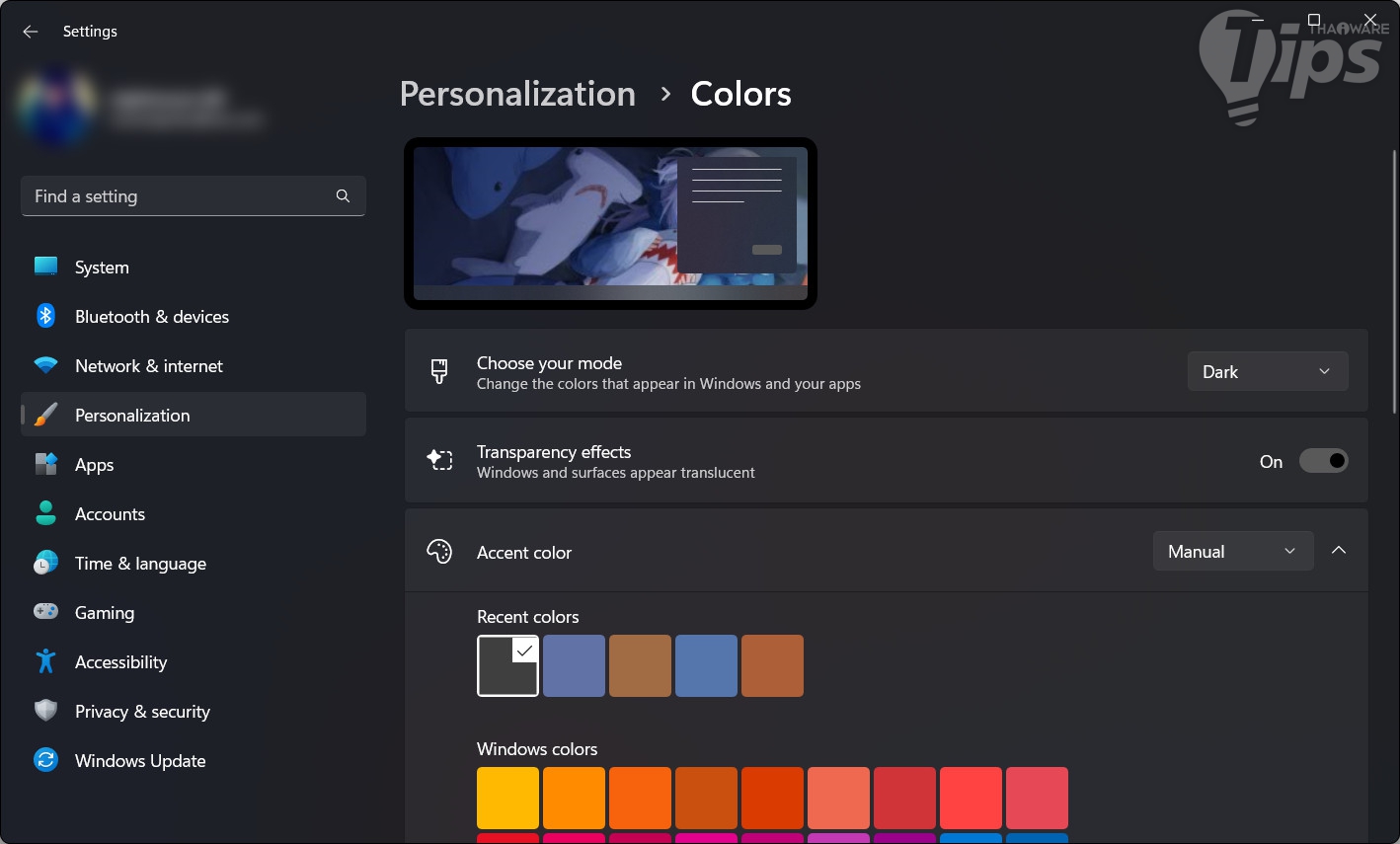Image resolution: width=1400 pixels, height=844 pixels.
Task: Click the desktop preview thumbnail
Action: click(x=610, y=223)
